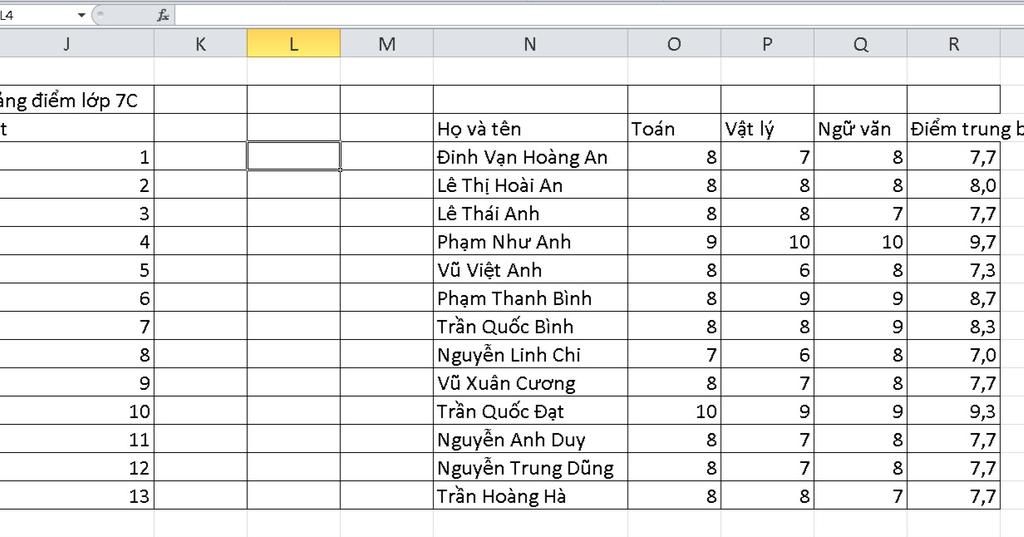The image size is (1024, 537).
Task: Select column M header
Action: 387,44
